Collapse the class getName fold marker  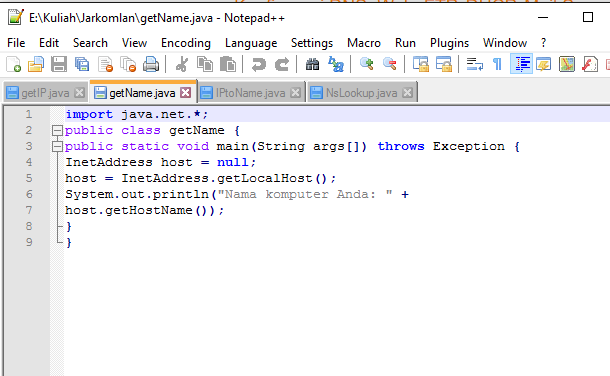[x=57, y=130]
